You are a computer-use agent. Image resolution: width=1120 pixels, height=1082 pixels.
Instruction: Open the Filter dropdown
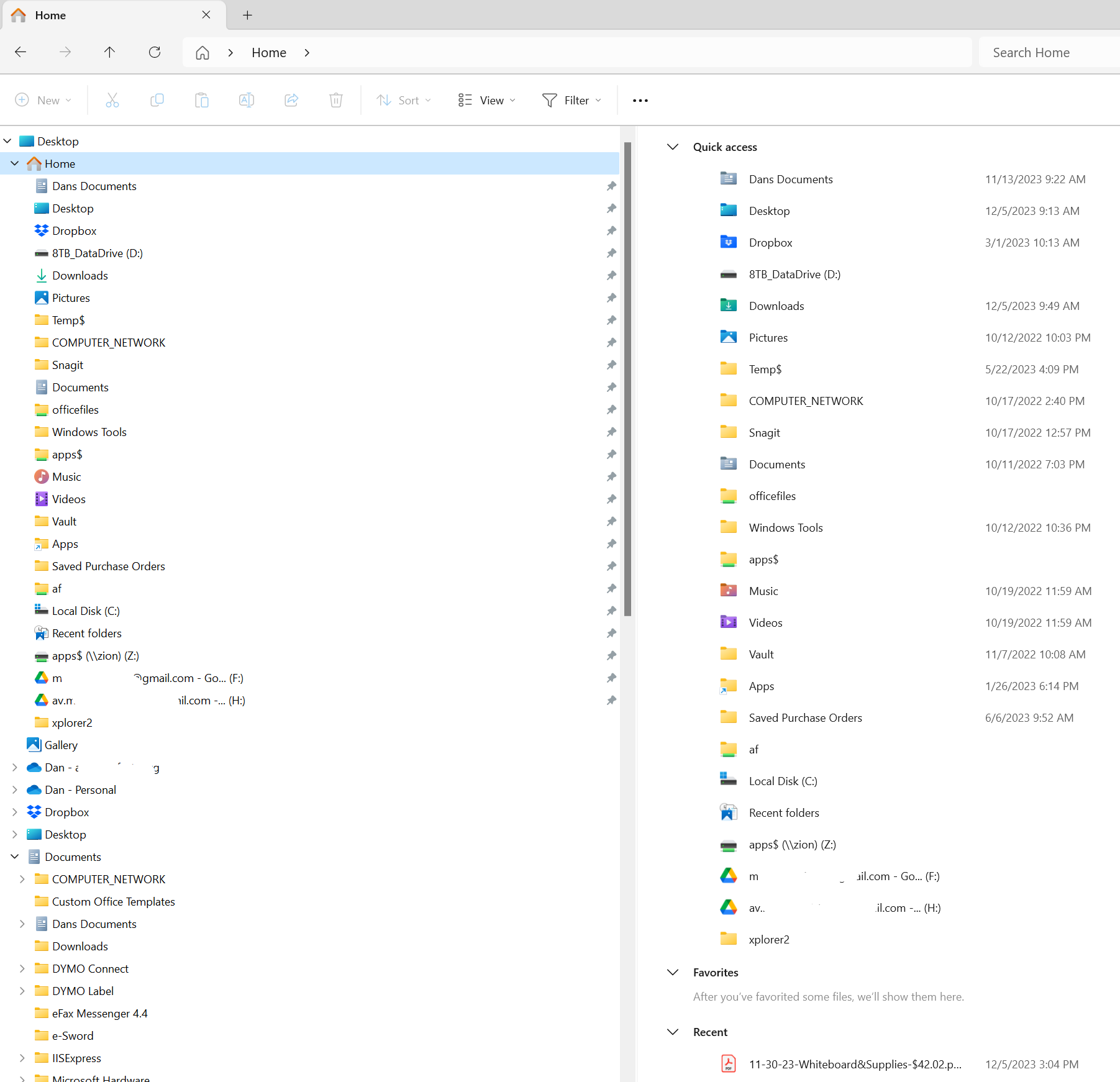tap(571, 100)
